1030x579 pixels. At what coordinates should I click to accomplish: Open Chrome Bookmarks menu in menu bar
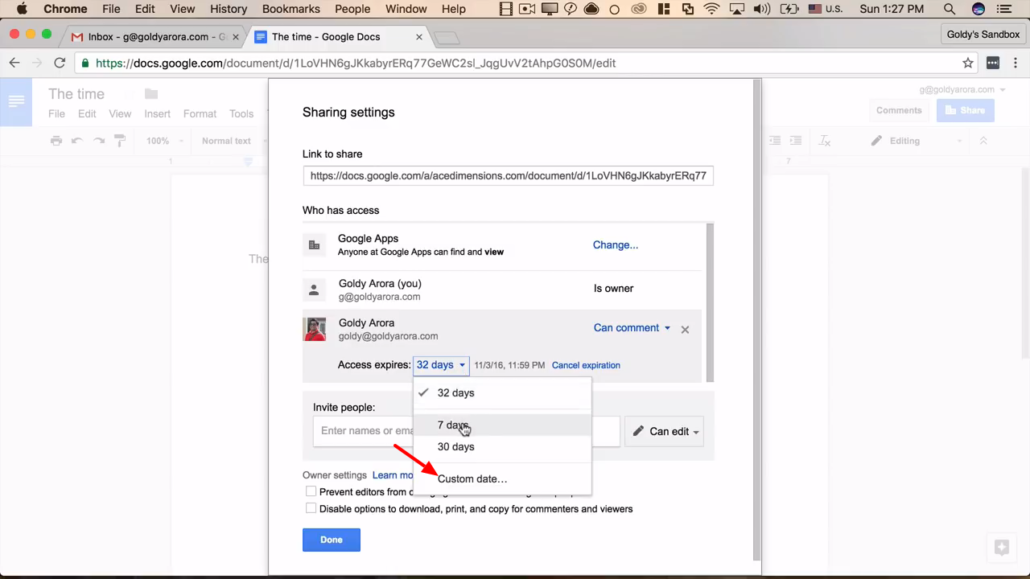290,9
